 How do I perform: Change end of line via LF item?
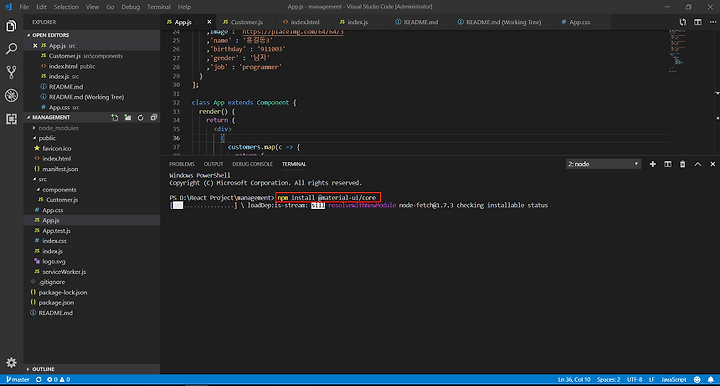pos(651,380)
